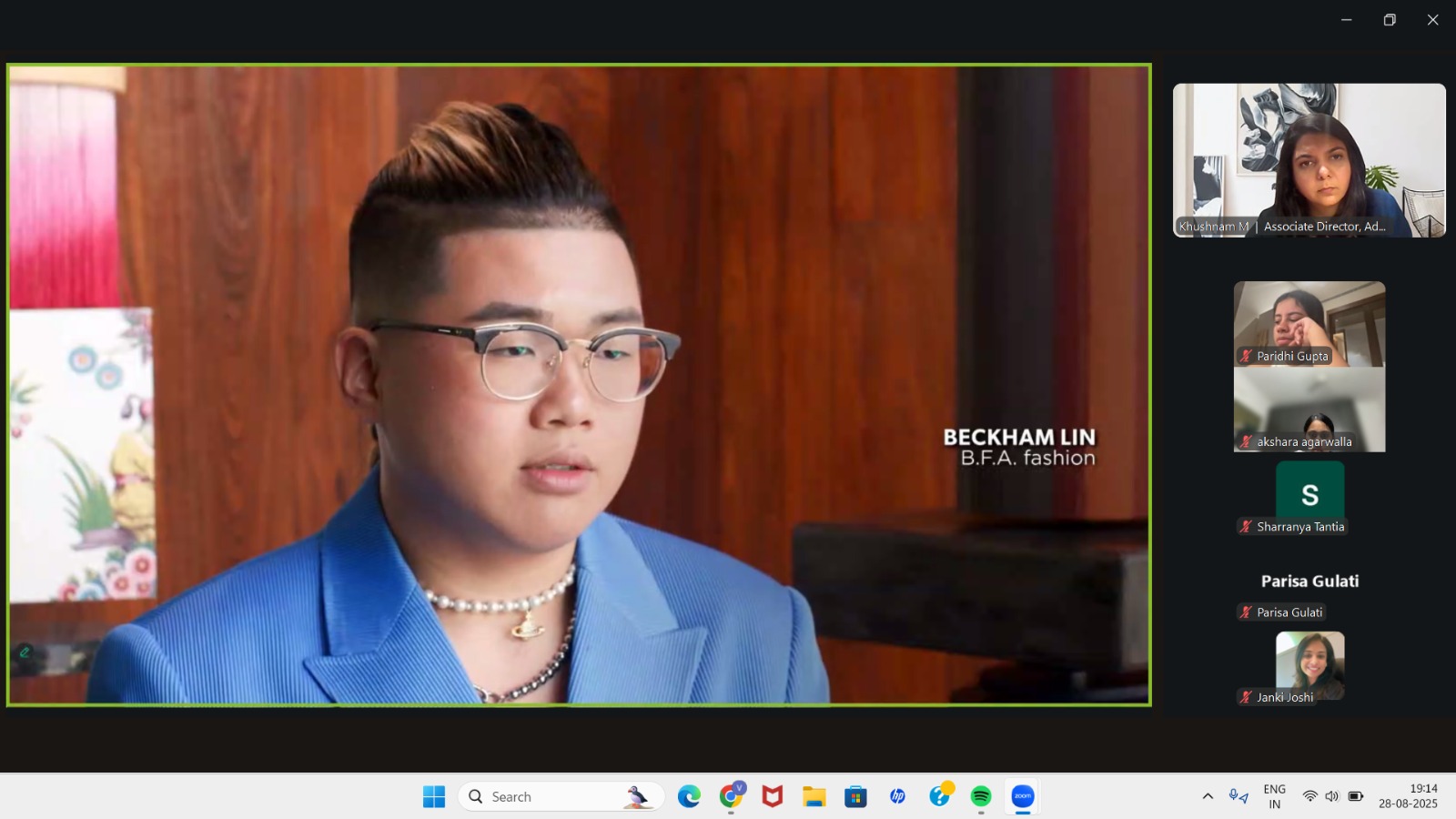This screenshot has width=1456, height=819.
Task: Click Paridhi Gupta's muted mic icon
Action: click(1246, 356)
